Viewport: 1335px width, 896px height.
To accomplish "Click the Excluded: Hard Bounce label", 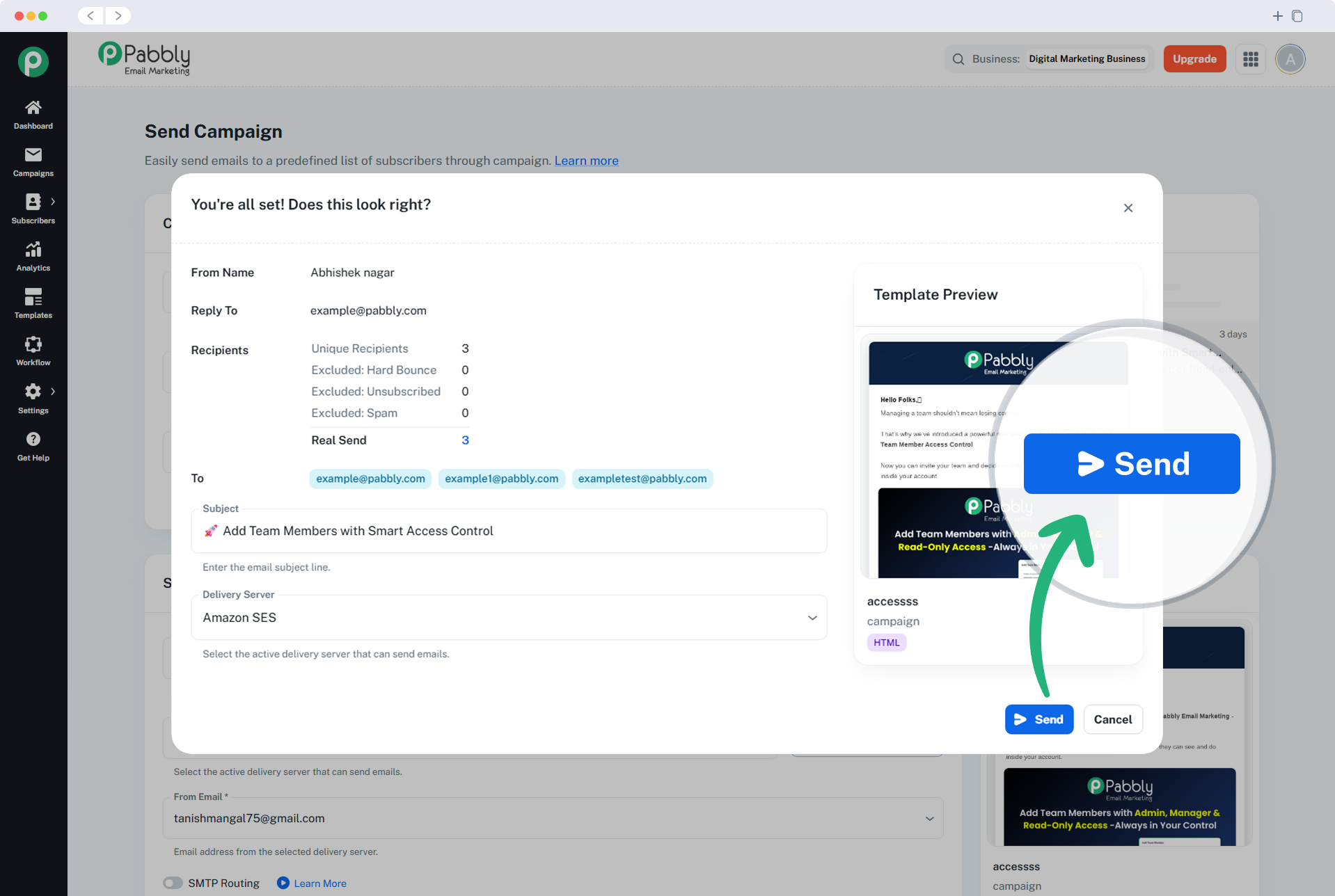I will pos(374,370).
